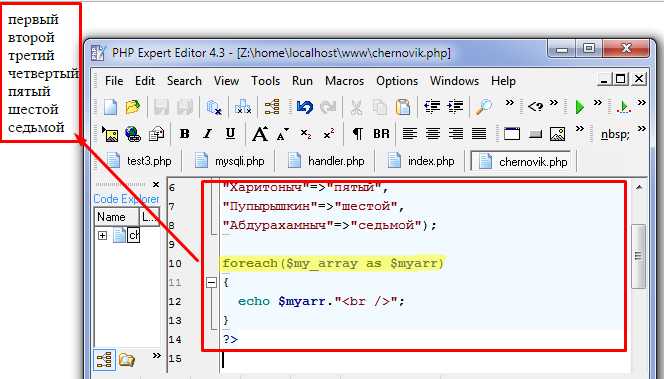The image size is (664, 379).
Task: Toggle bold B formatting
Action: tap(185, 134)
